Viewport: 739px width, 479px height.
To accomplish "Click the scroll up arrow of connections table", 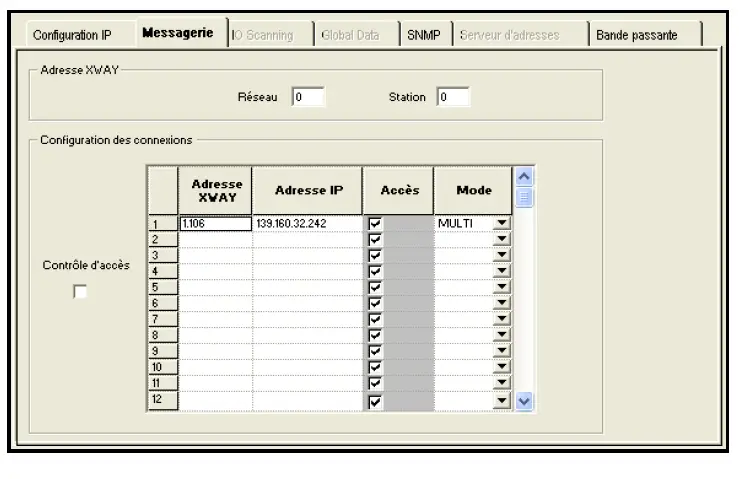I will [524, 177].
